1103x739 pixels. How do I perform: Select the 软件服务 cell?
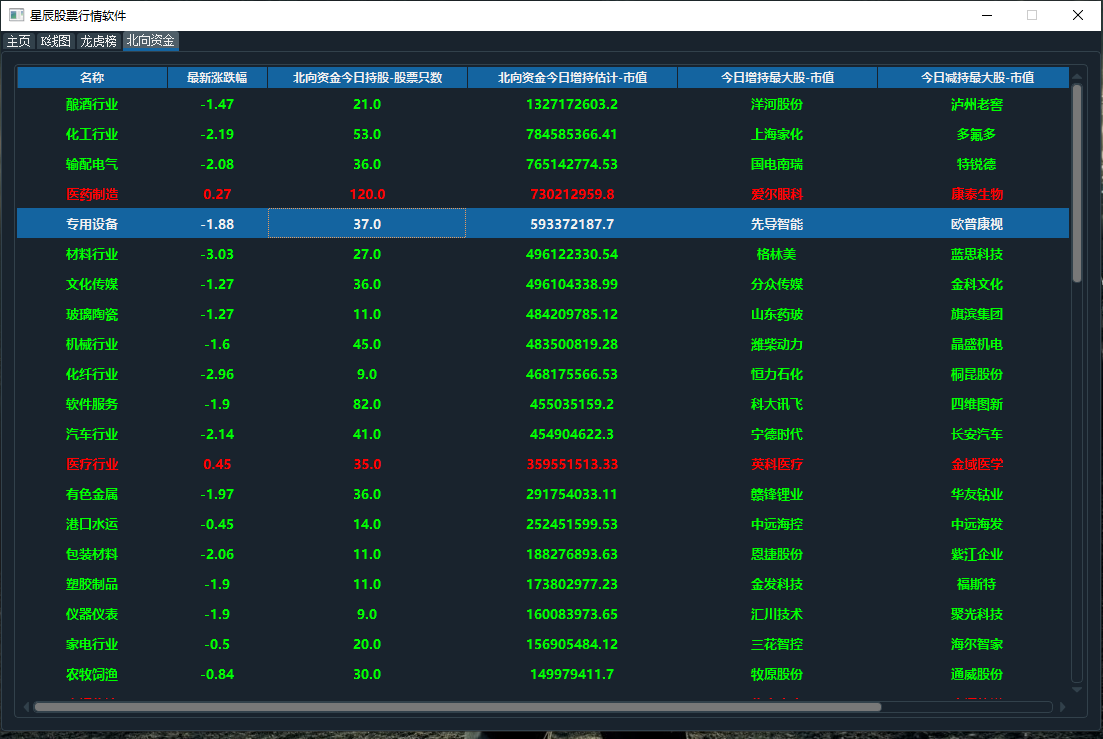pyautogui.click(x=92, y=404)
